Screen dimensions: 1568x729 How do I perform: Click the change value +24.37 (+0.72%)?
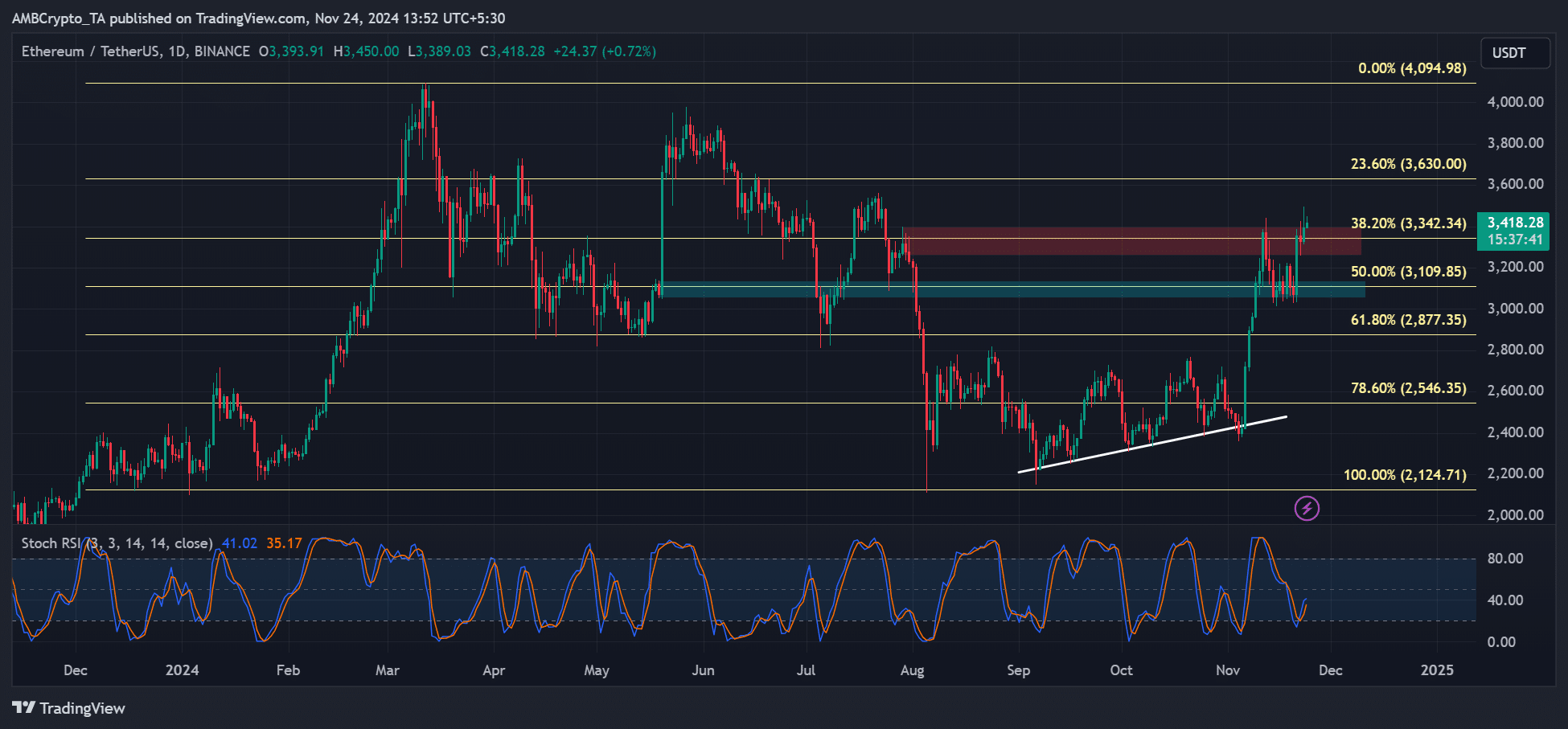click(605, 51)
